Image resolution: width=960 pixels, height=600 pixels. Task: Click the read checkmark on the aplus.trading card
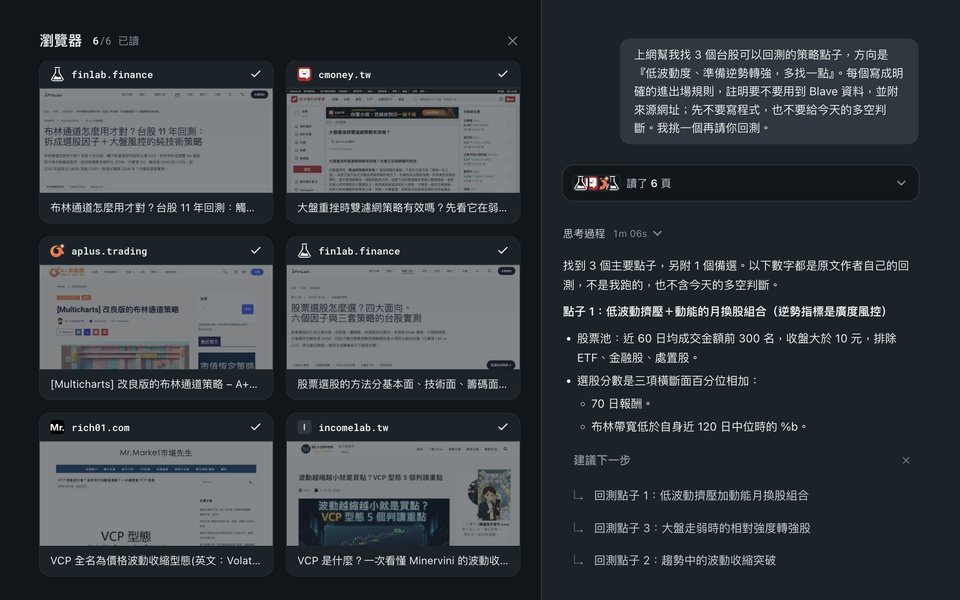[x=256, y=250]
